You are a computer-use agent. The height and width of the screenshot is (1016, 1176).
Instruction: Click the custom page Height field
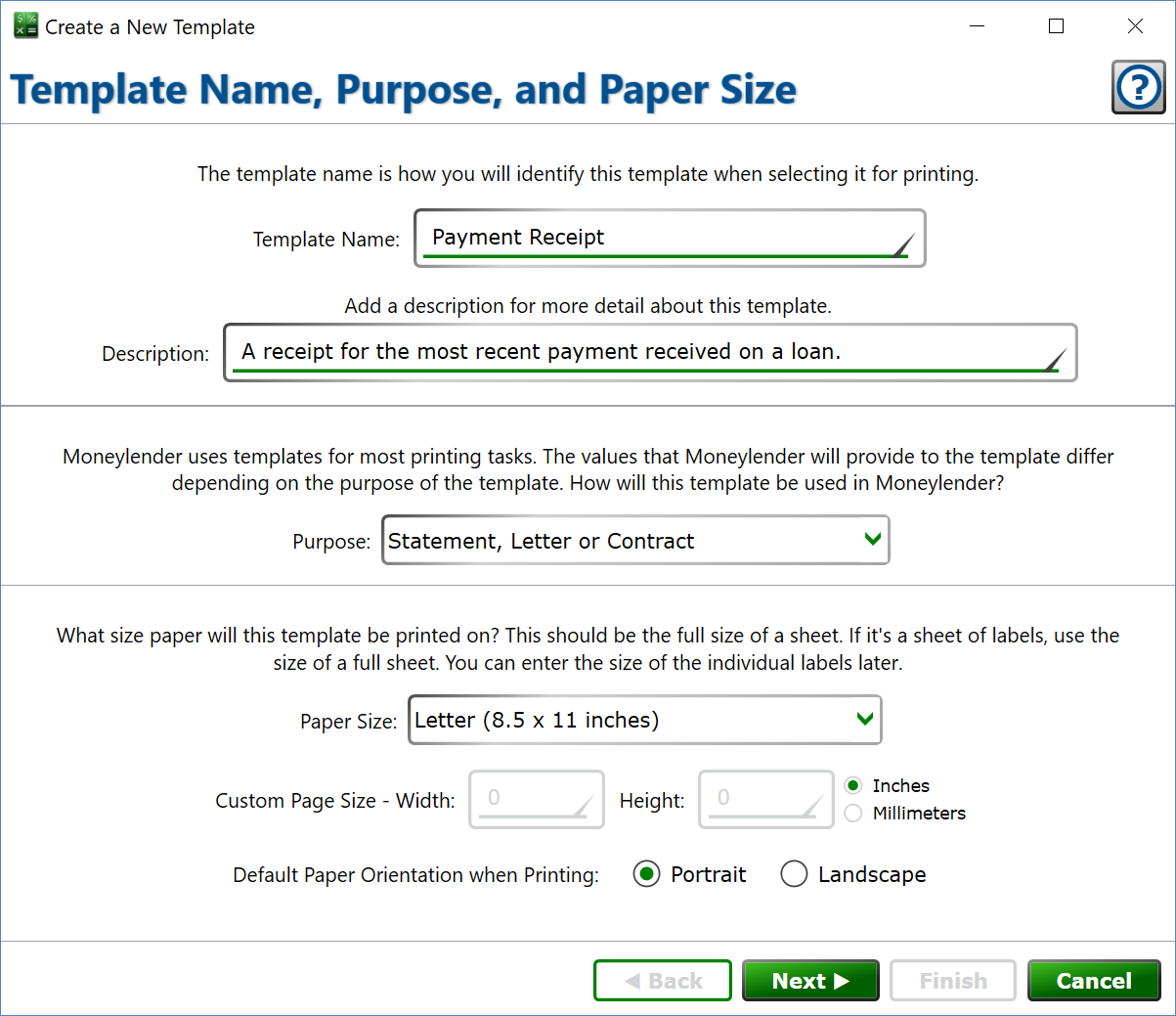[x=766, y=799]
